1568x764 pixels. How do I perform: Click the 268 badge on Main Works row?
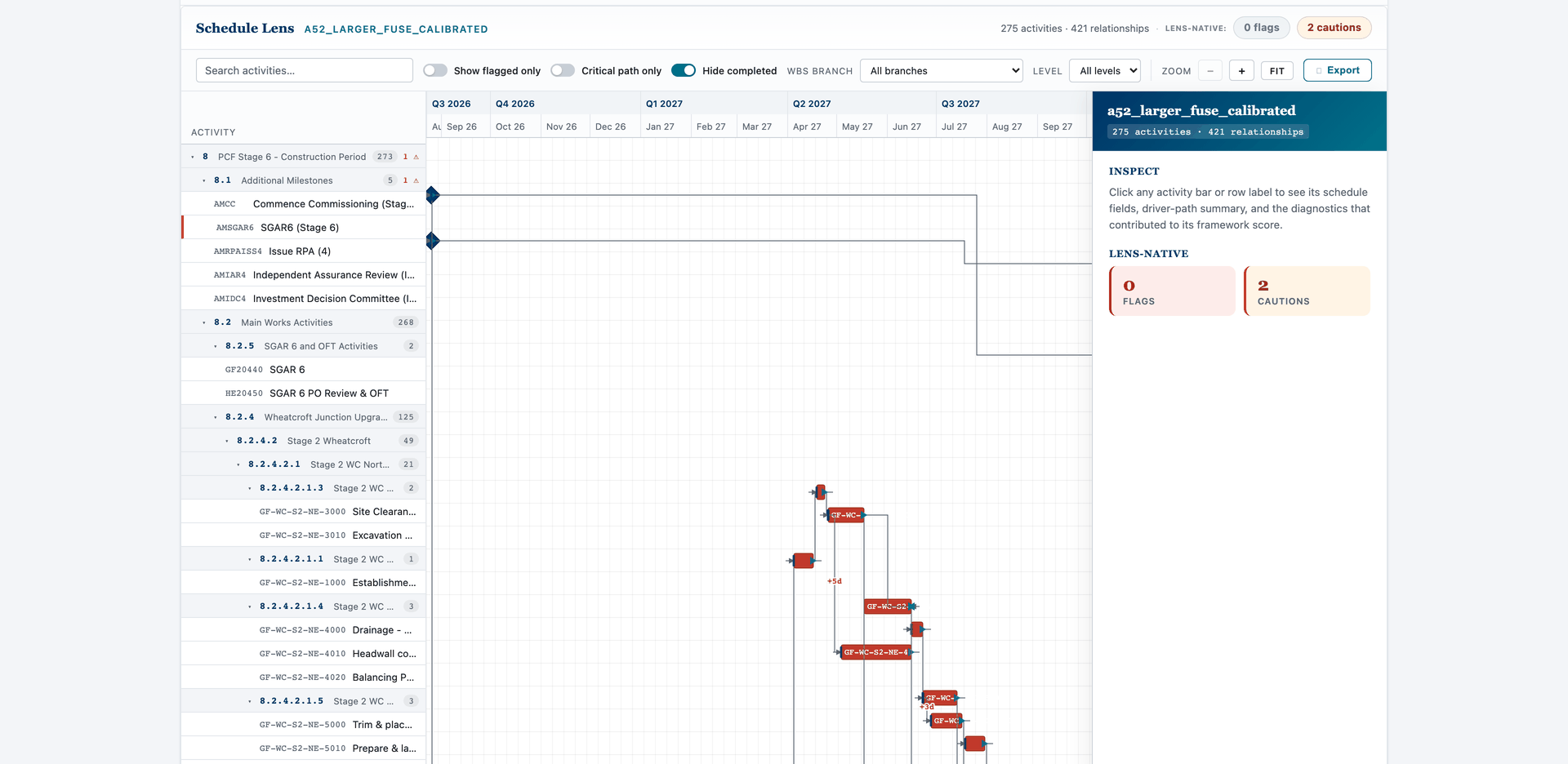[406, 322]
